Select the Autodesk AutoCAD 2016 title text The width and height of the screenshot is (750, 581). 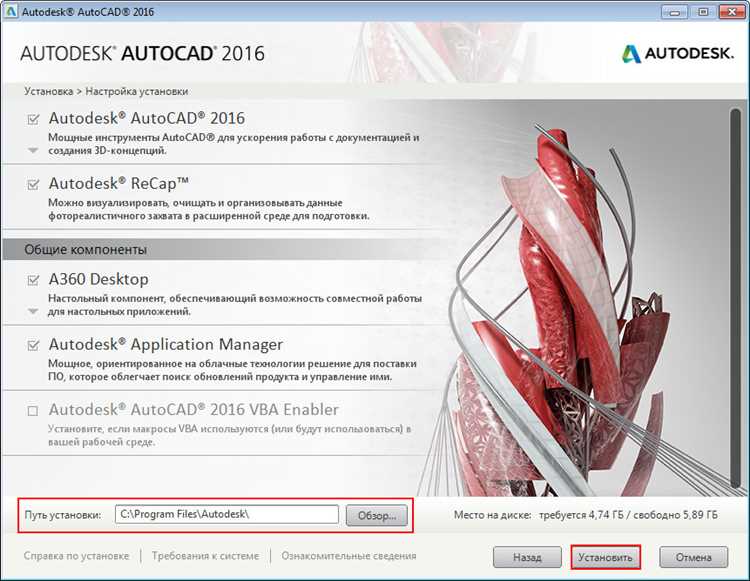[147, 118]
